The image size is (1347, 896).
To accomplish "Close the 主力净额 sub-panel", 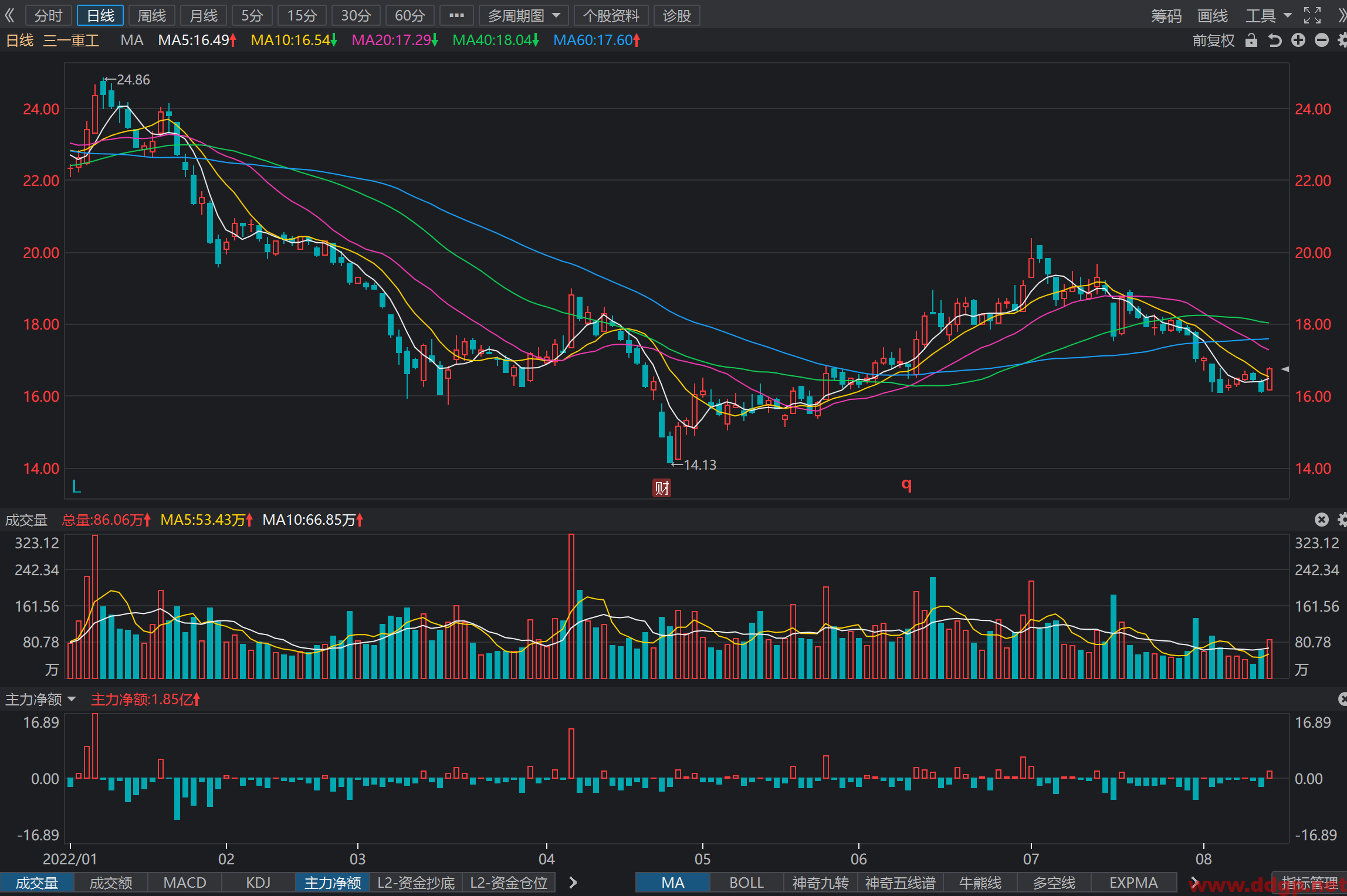I will pyautogui.click(x=1342, y=699).
